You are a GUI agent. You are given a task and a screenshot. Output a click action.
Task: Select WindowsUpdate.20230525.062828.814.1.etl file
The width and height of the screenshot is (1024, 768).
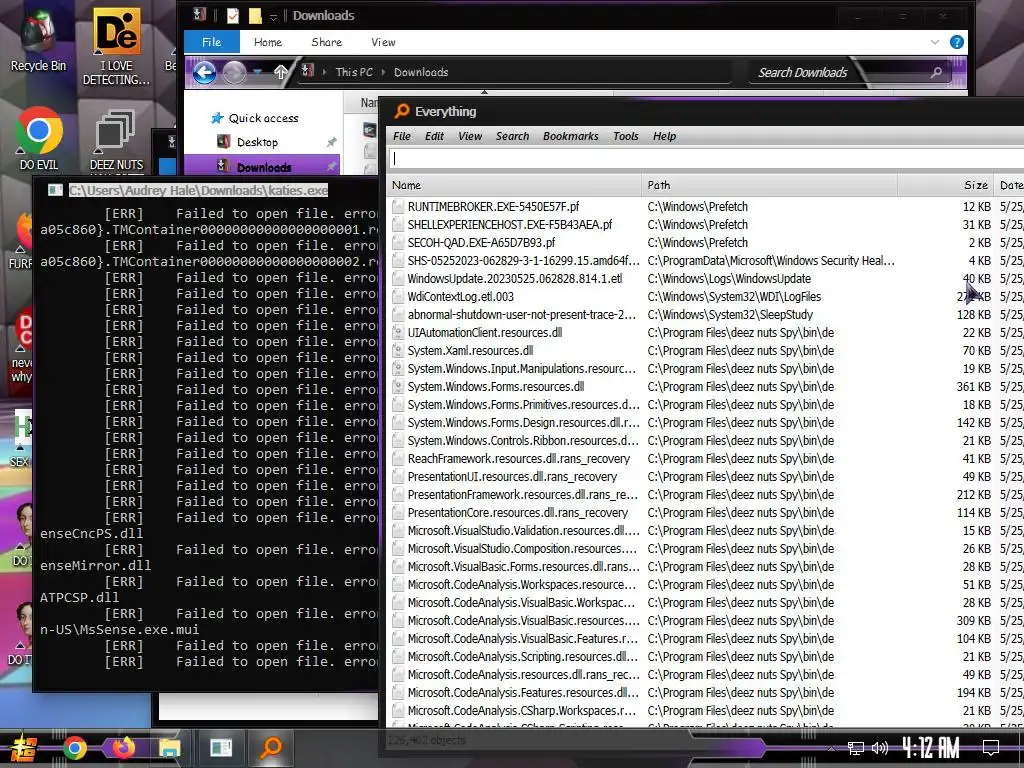tap(515, 279)
